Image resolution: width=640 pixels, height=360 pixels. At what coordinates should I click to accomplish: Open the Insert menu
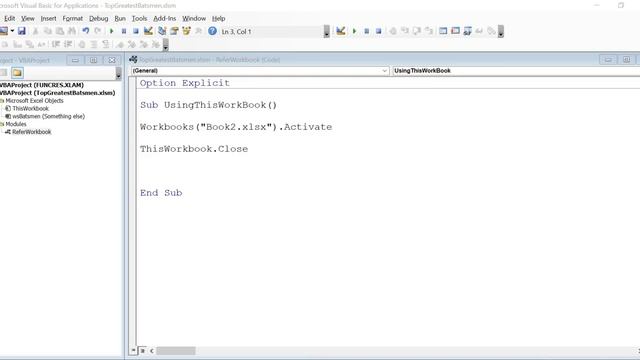(x=48, y=18)
